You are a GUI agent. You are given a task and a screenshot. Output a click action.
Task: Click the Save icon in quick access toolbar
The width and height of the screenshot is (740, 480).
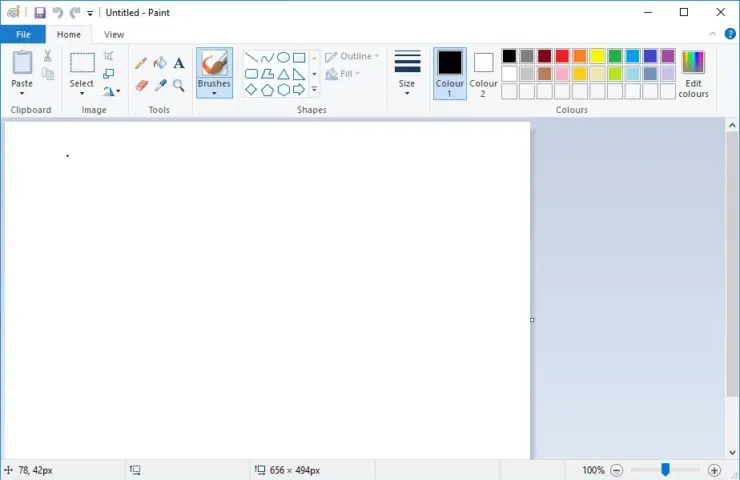(x=40, y=13)
